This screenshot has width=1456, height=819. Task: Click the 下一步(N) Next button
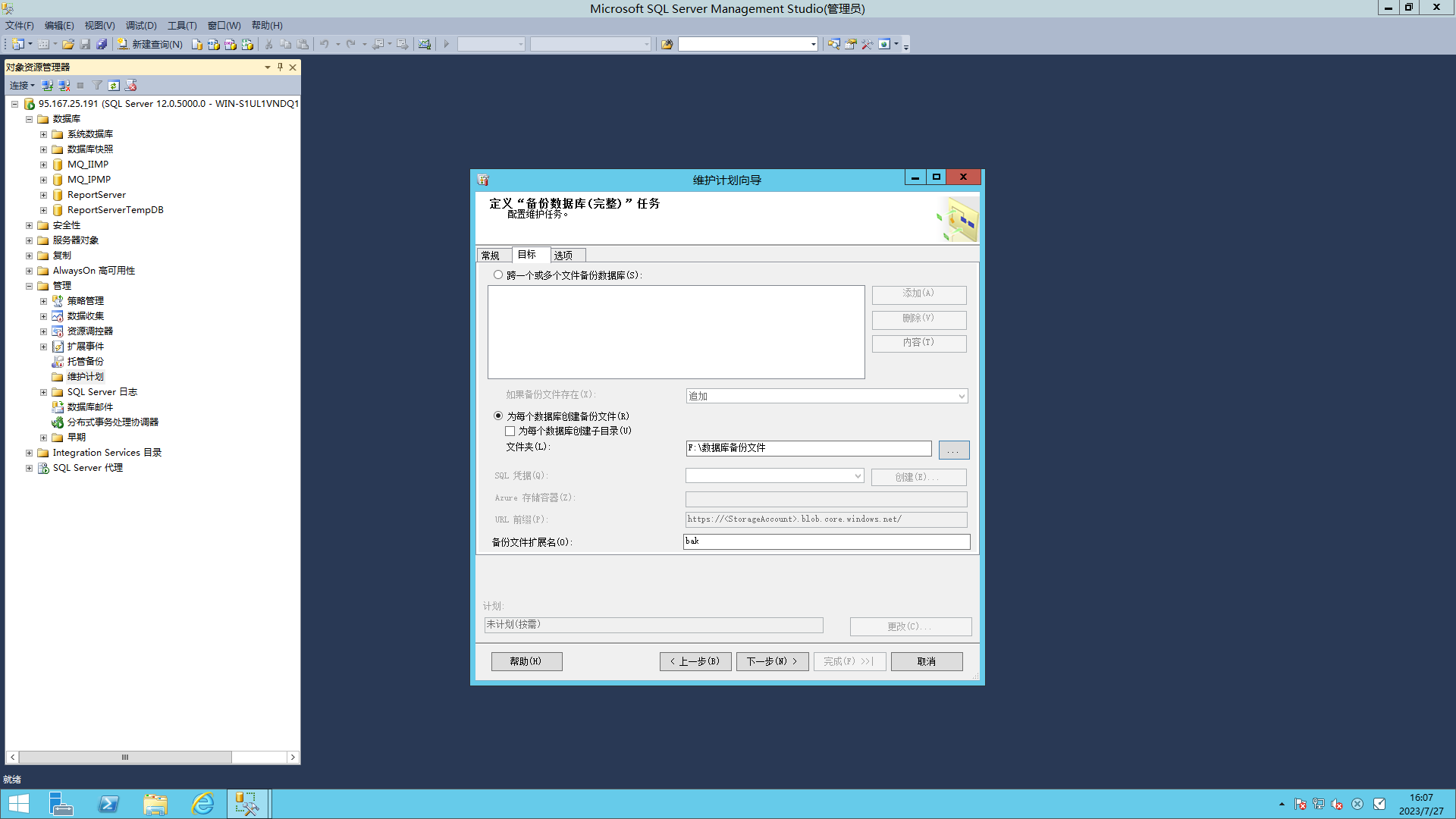772,661
